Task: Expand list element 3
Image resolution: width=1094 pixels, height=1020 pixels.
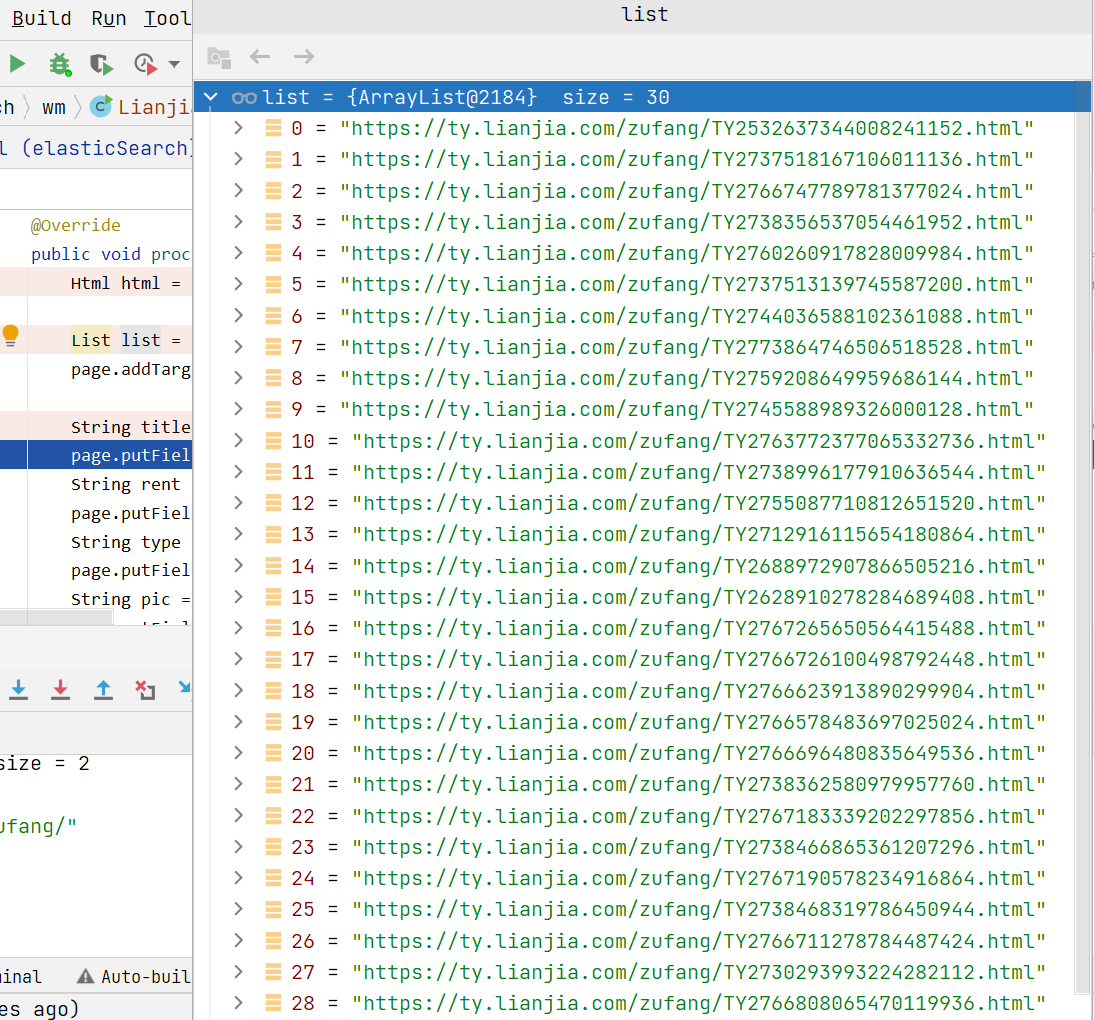Action: click(239, 222)
